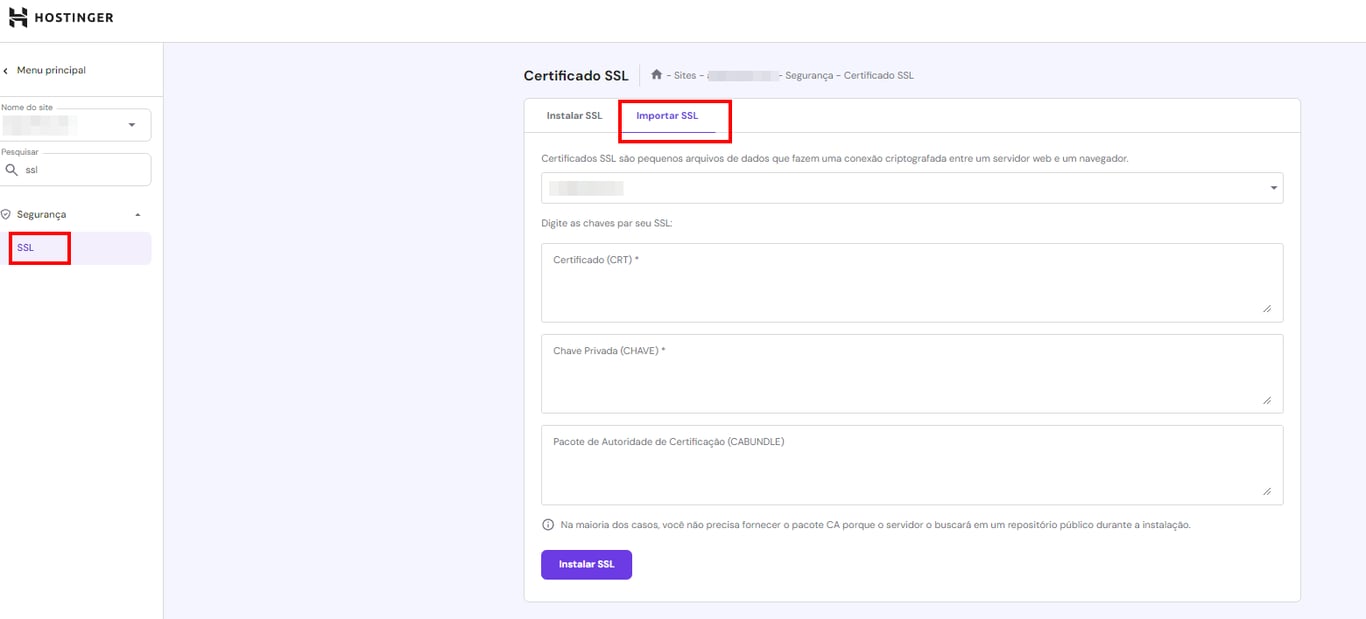Image resolution: width=1366 pixels, height=619 pixels.
Task: Click the Pesquisar search field
Action: 75,169
